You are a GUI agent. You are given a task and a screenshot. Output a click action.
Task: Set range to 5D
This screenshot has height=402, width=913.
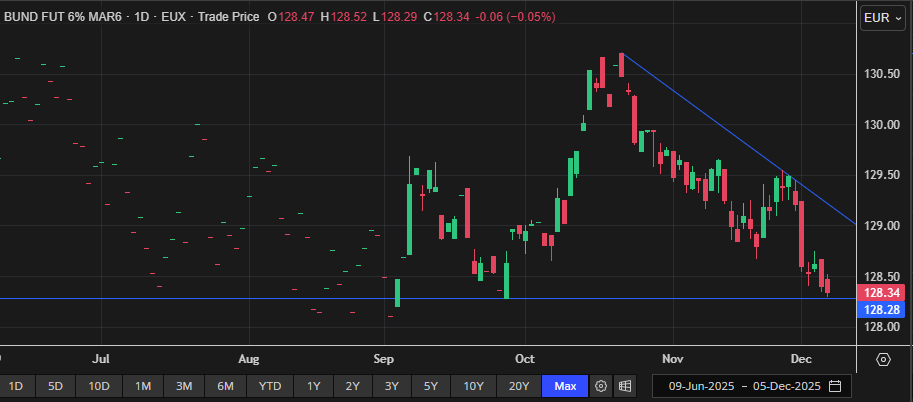55,386
